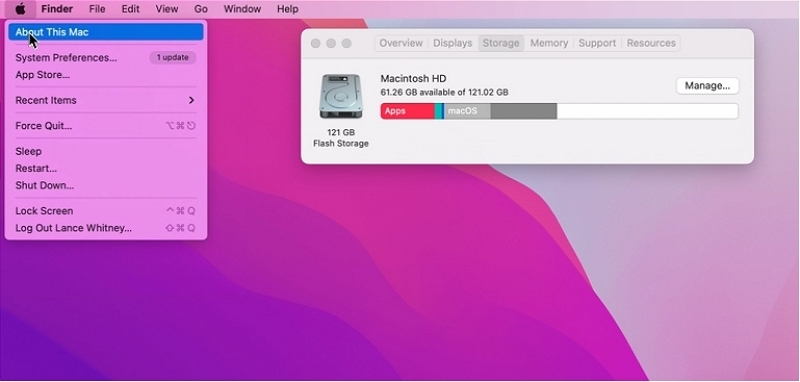Choose Force Quit menu entry
This screenshot has width=800, height=382.
[x=106, y=125]
